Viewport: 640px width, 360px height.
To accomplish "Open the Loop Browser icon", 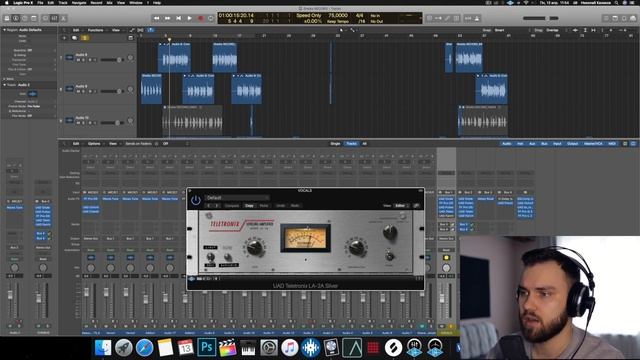I will pyautogui.click(x=624, y=18).
